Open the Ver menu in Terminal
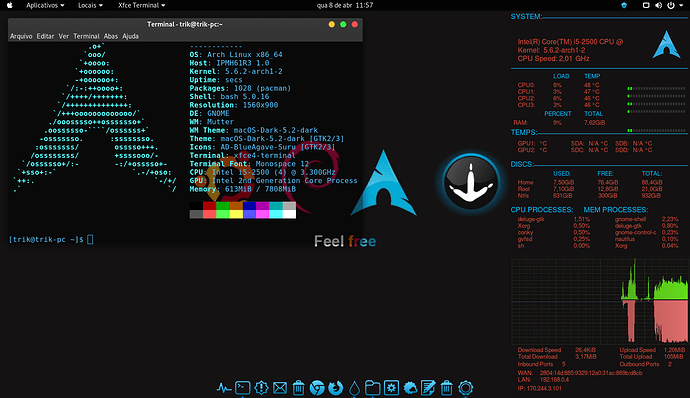This screenshot has width=690, height=398. pyautogui.click(x=64, y=36)
